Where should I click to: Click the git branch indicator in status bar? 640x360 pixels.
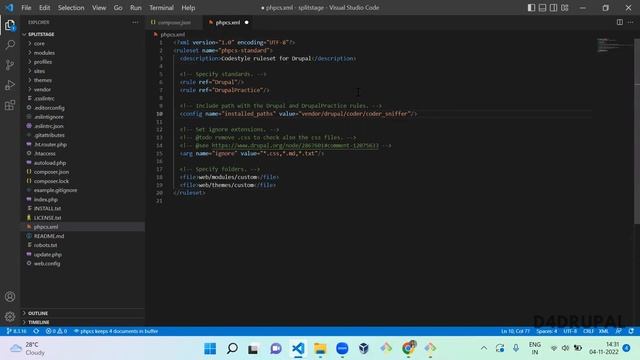[17, 331]
